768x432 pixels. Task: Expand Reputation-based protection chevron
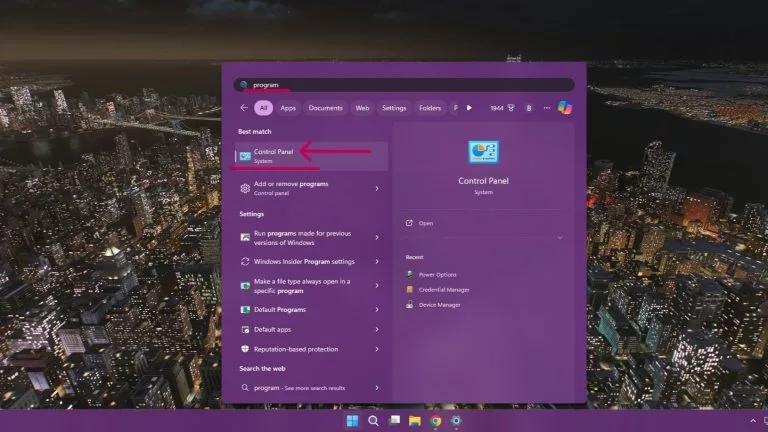click(x=377, y=349)
